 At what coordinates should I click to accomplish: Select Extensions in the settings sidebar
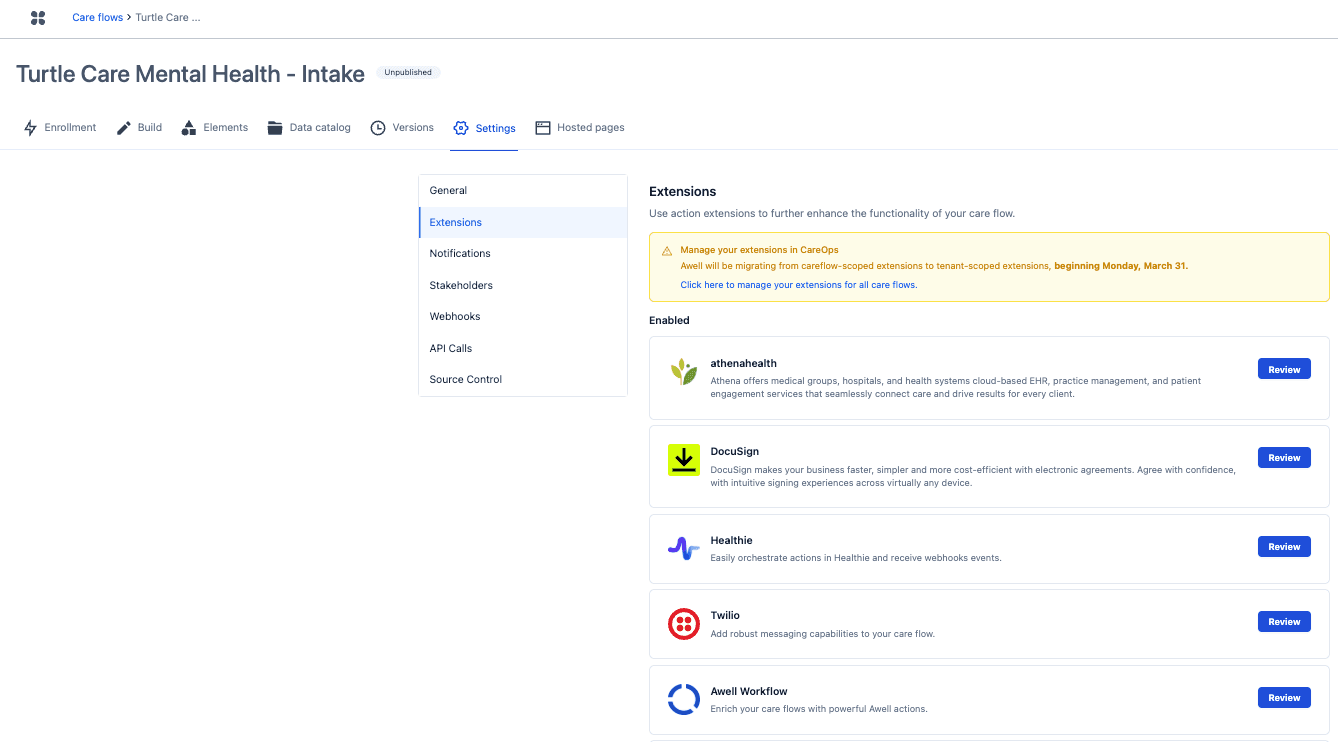pos(523,222)
